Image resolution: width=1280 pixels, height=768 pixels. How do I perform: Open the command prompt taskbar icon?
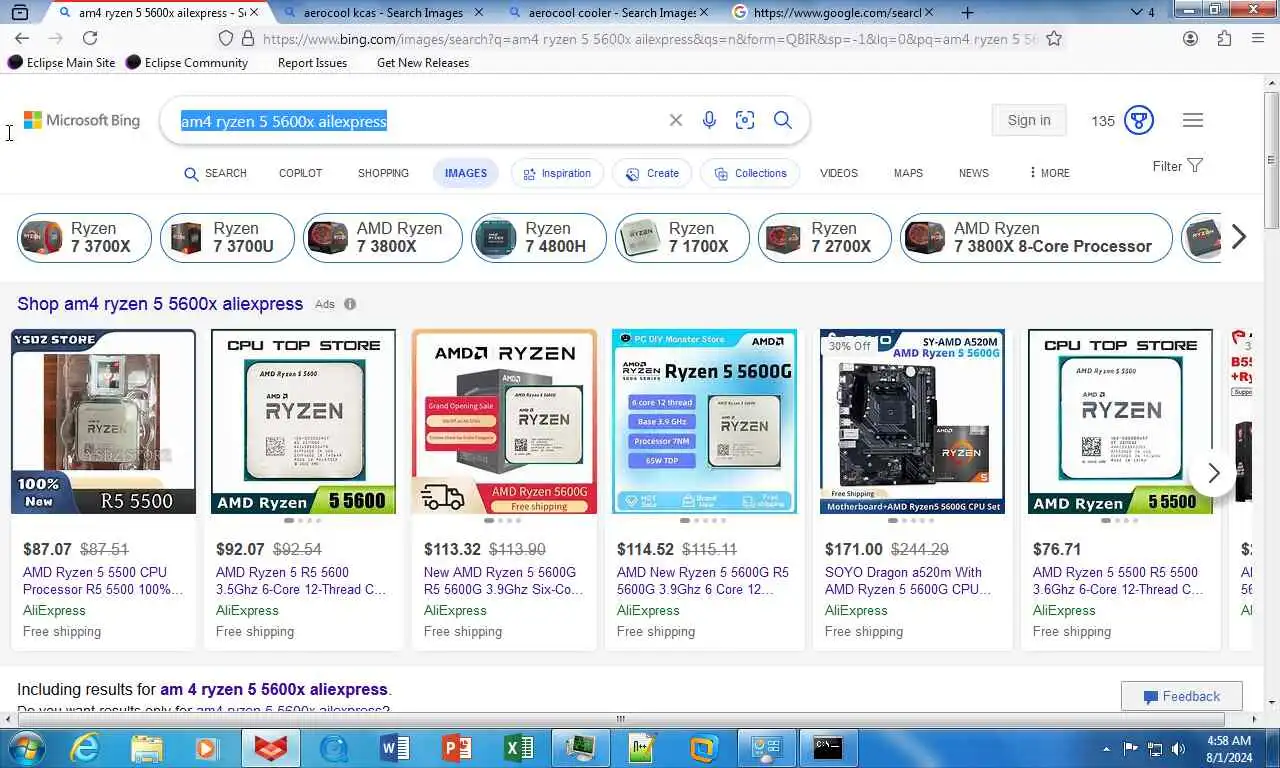tap(828, 748)
